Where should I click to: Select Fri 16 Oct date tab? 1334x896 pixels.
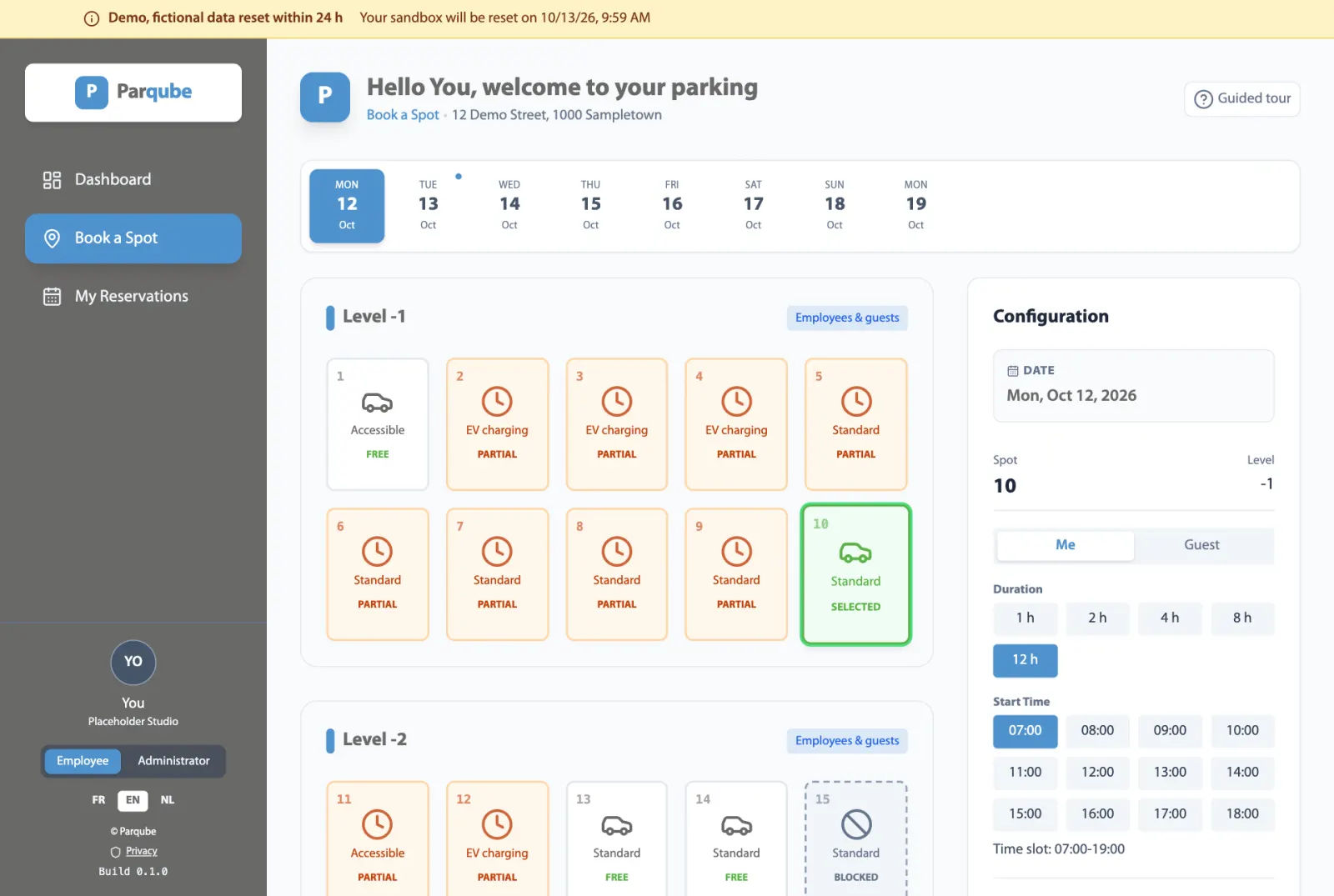(672, 205)
